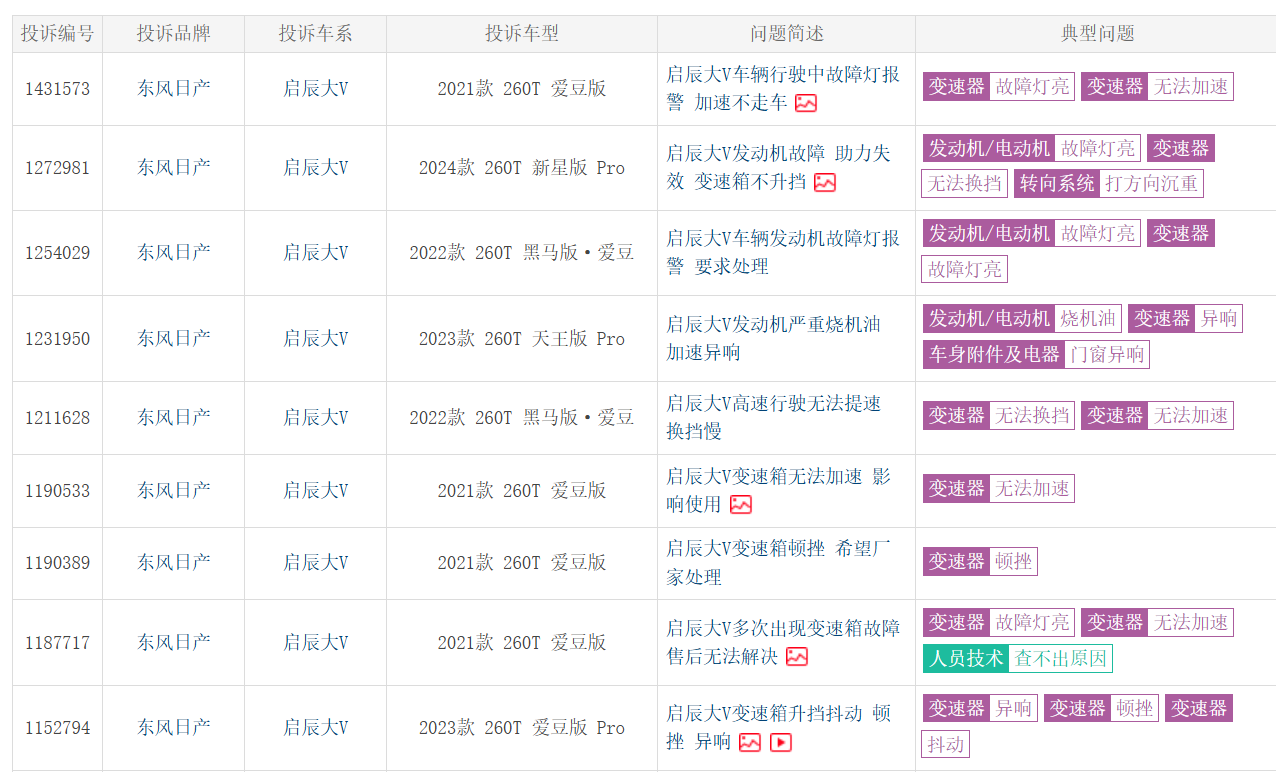Click model 2023款 260T 爱豆版 Pro

[x=522, y=728]
